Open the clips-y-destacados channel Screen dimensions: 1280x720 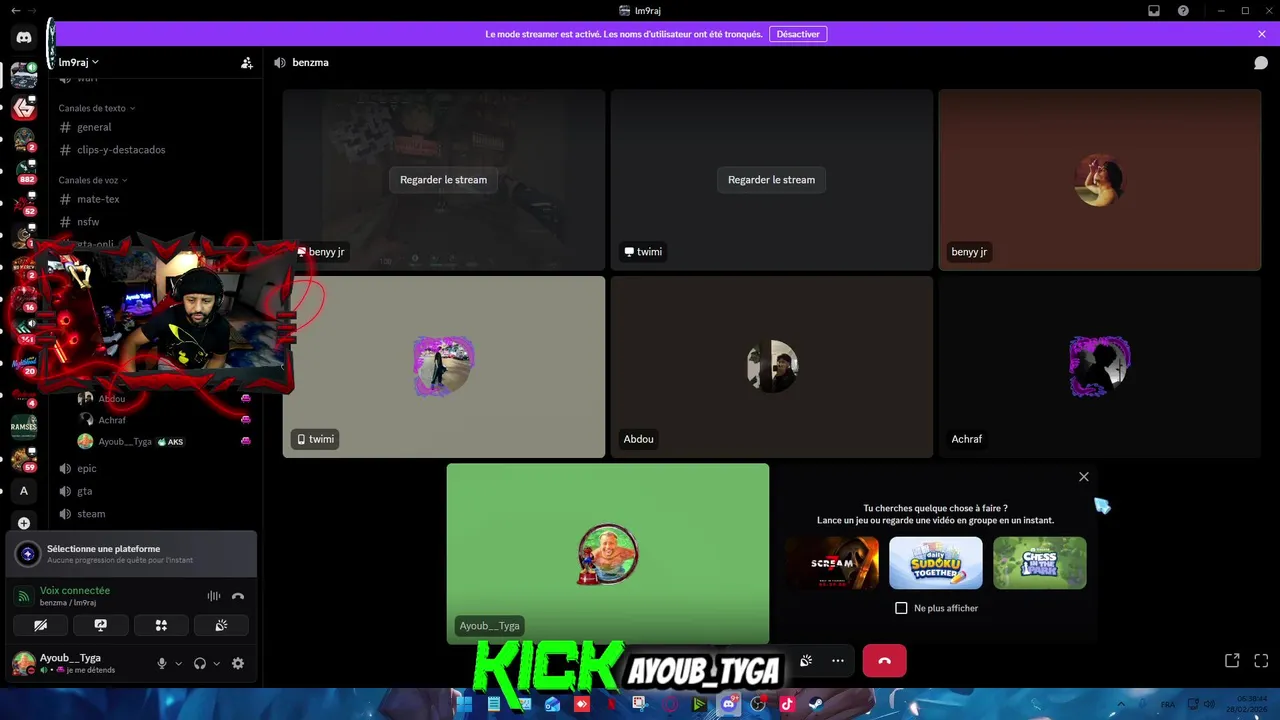coord(155,150)
